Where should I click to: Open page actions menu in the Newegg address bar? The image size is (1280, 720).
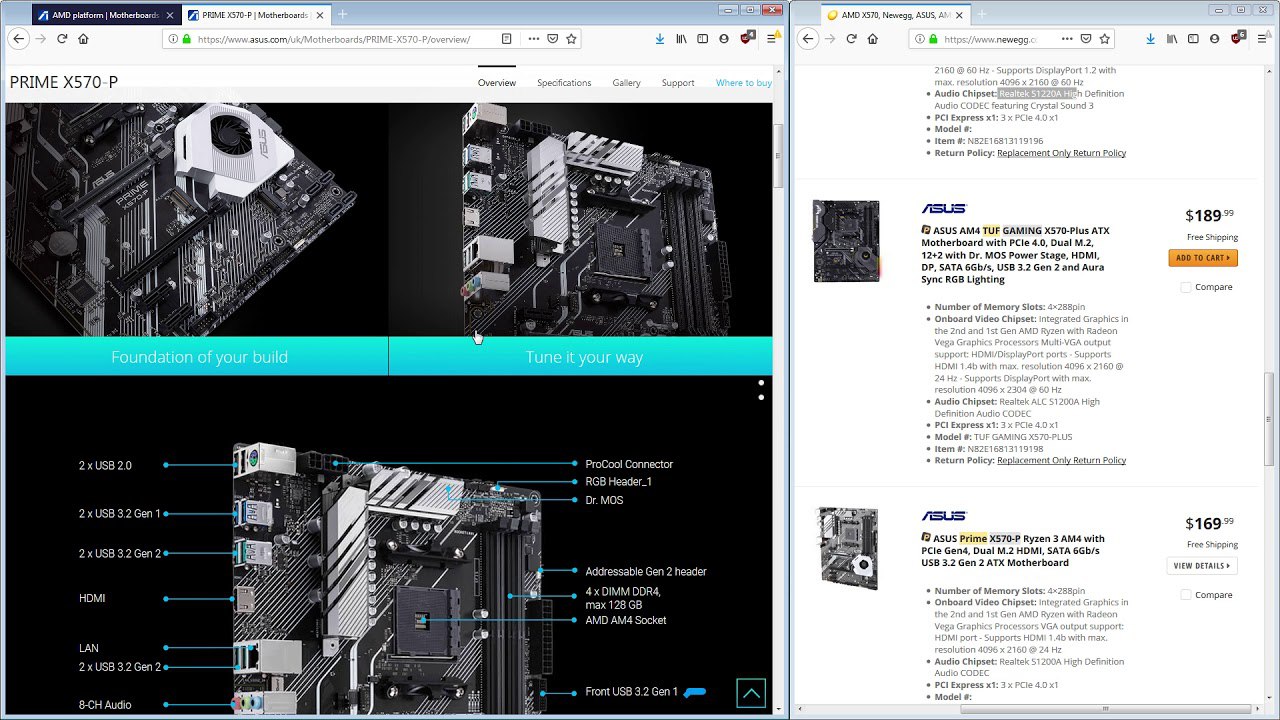tap(1068, 39)
